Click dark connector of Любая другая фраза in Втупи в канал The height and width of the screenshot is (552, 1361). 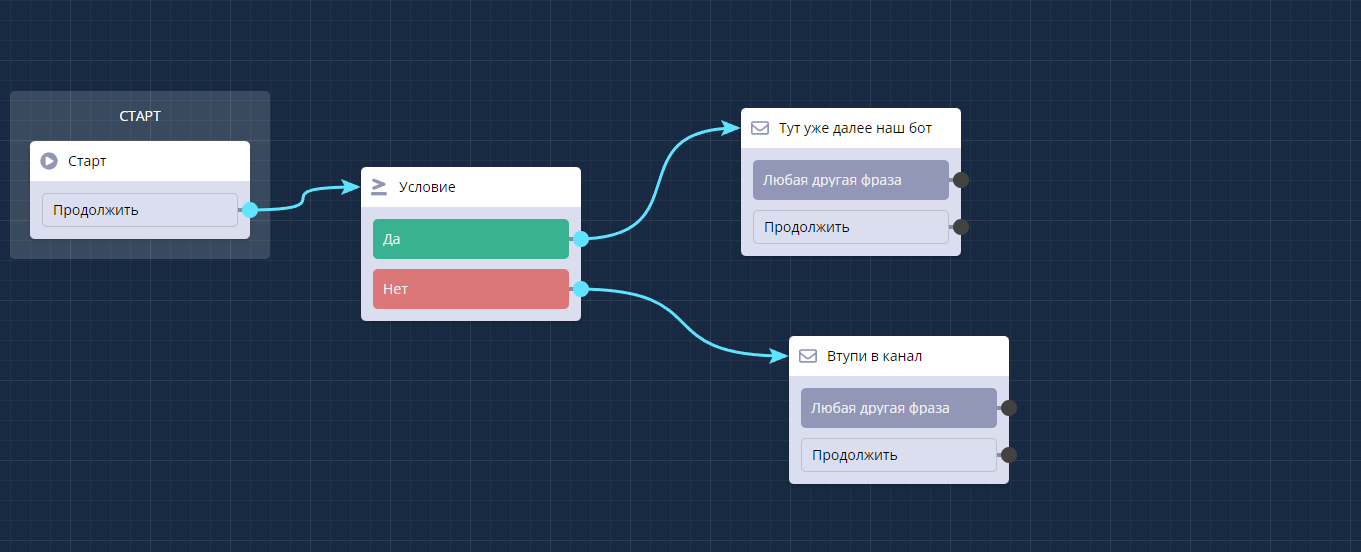pos(1009,408)
